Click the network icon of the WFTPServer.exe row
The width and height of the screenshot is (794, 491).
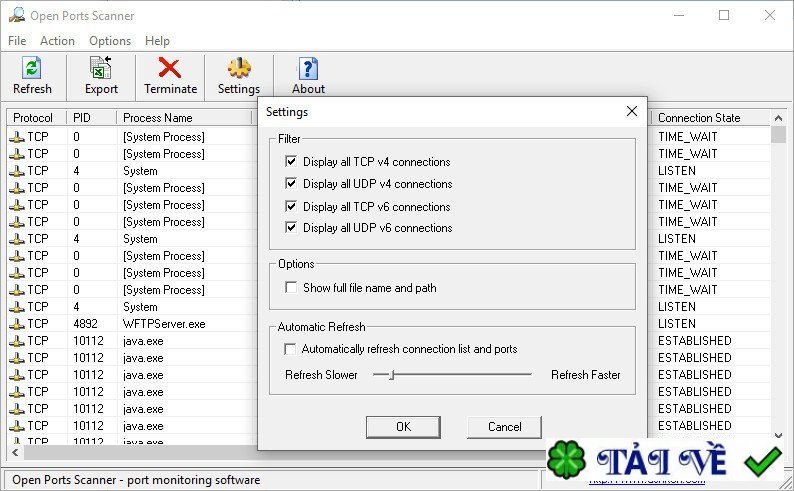17,324
